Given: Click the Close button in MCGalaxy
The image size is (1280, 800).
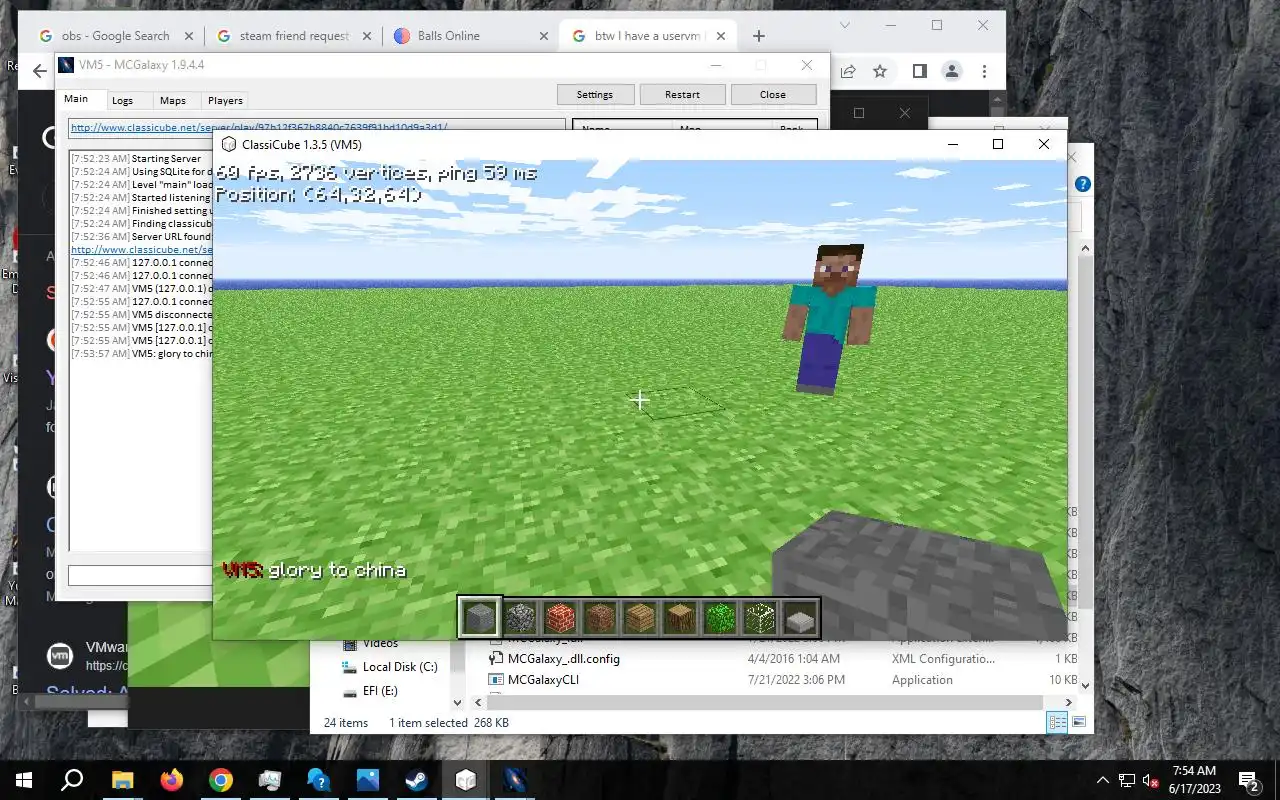Looking at the screenshot, I should [x=773, y=94].
